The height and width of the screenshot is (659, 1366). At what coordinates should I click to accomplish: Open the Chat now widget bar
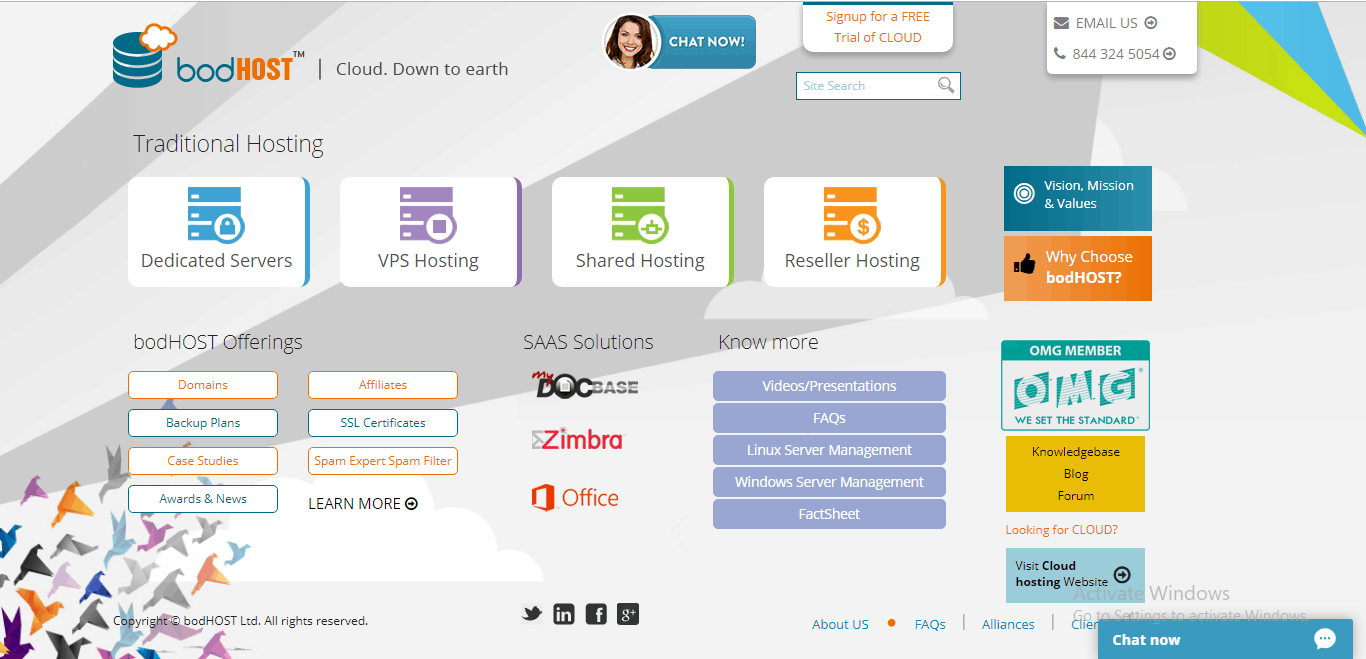point(1225,640)
